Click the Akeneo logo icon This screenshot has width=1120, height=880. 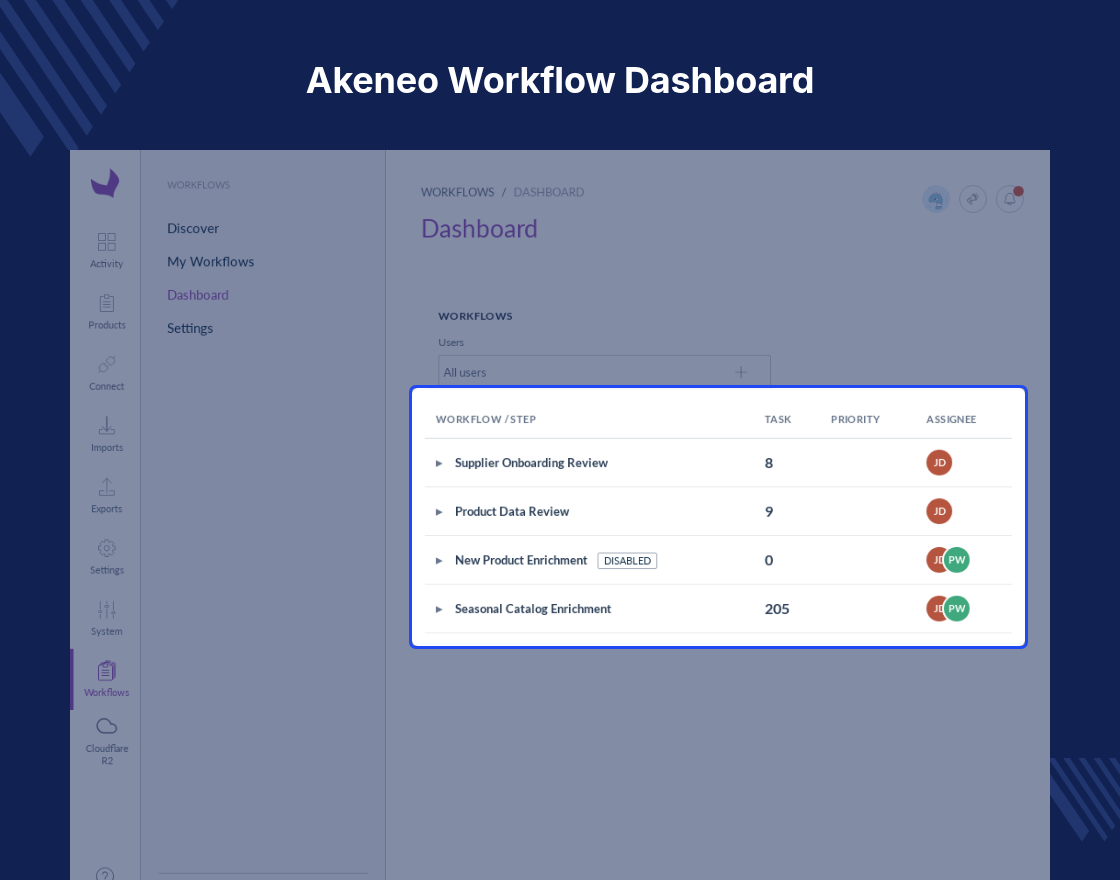point(105,183)
